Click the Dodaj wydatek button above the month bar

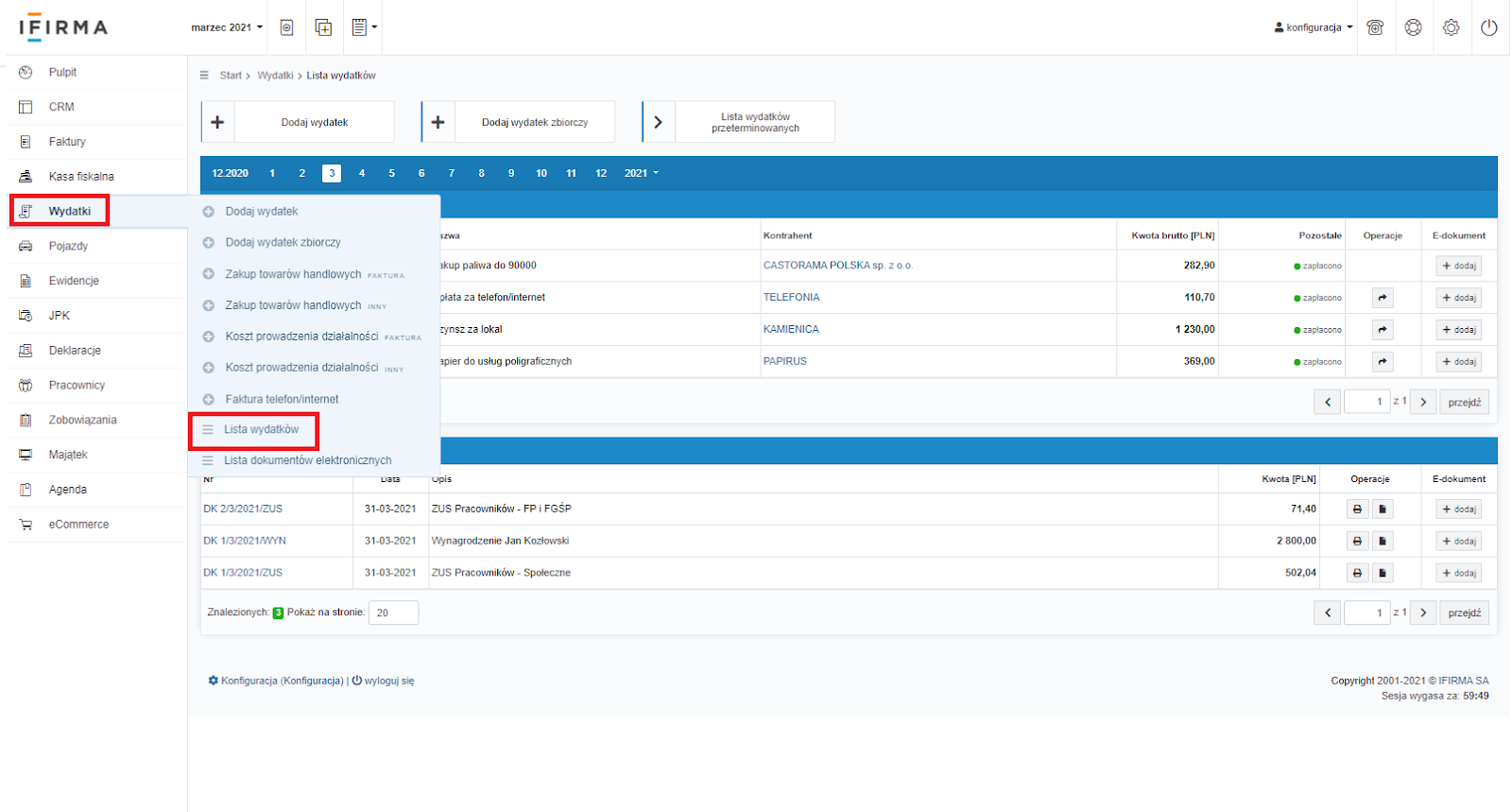coord(298,122)
